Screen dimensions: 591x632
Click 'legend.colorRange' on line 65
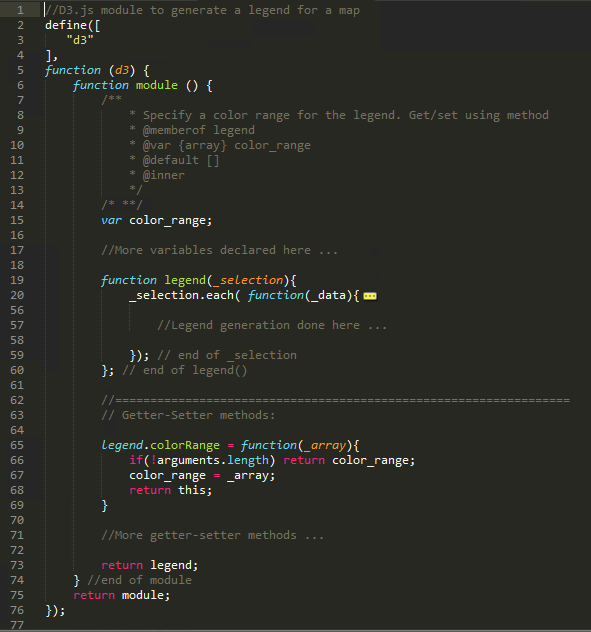click(160, 445)
